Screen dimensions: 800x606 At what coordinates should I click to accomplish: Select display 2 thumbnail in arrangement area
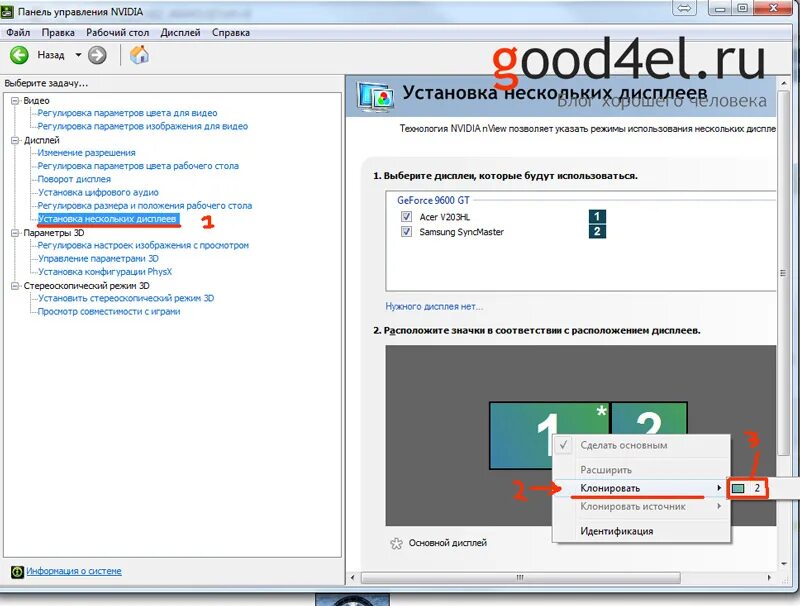coord(649,418)
